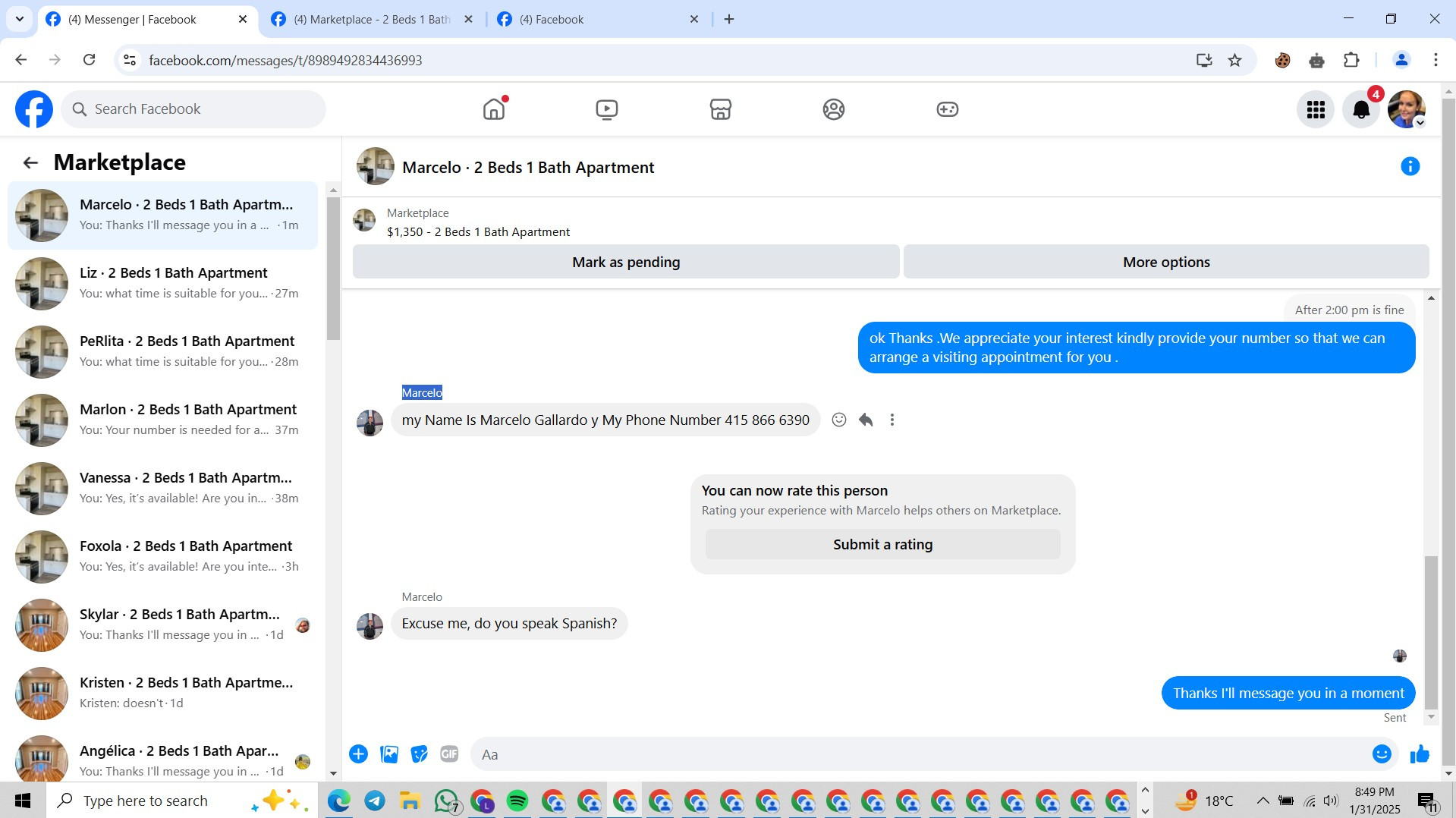Click the conversation list scrollbar

click(333, 269)
